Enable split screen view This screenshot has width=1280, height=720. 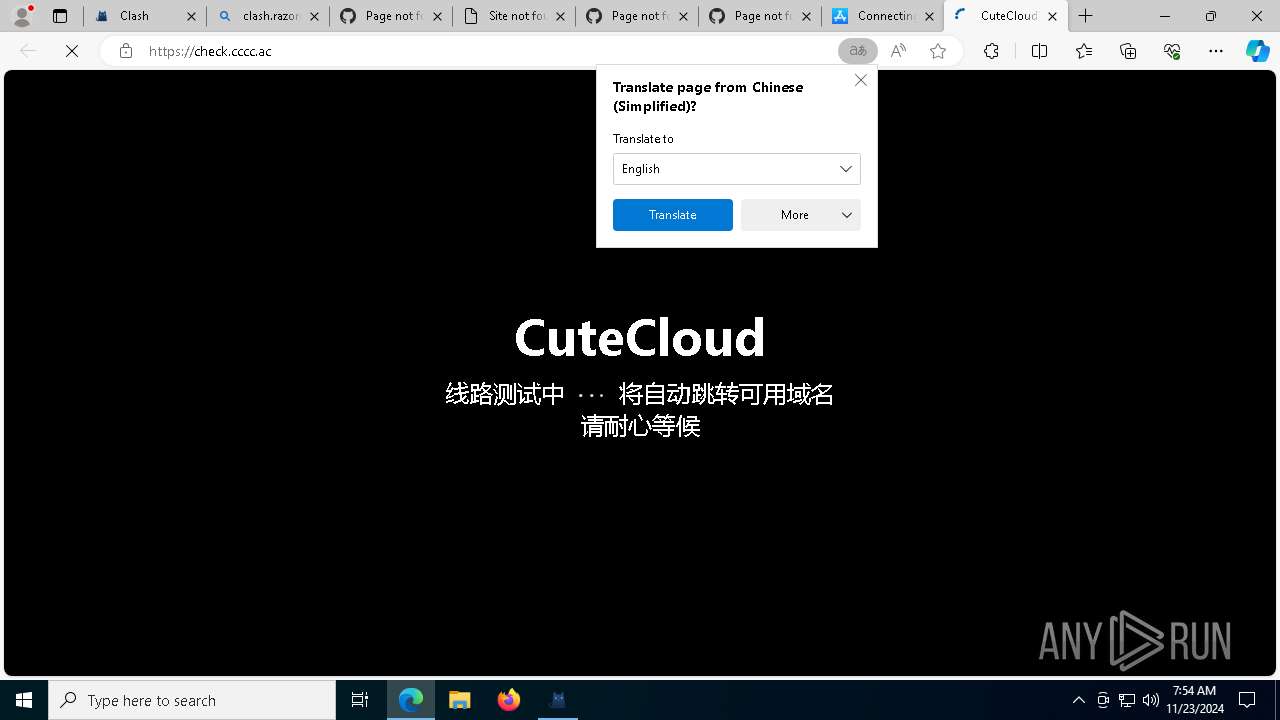click(1039, 51)
